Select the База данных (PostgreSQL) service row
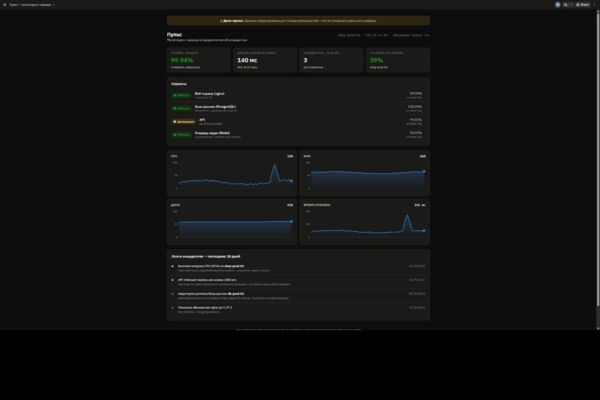600x400 pixels. coord(298,108)
